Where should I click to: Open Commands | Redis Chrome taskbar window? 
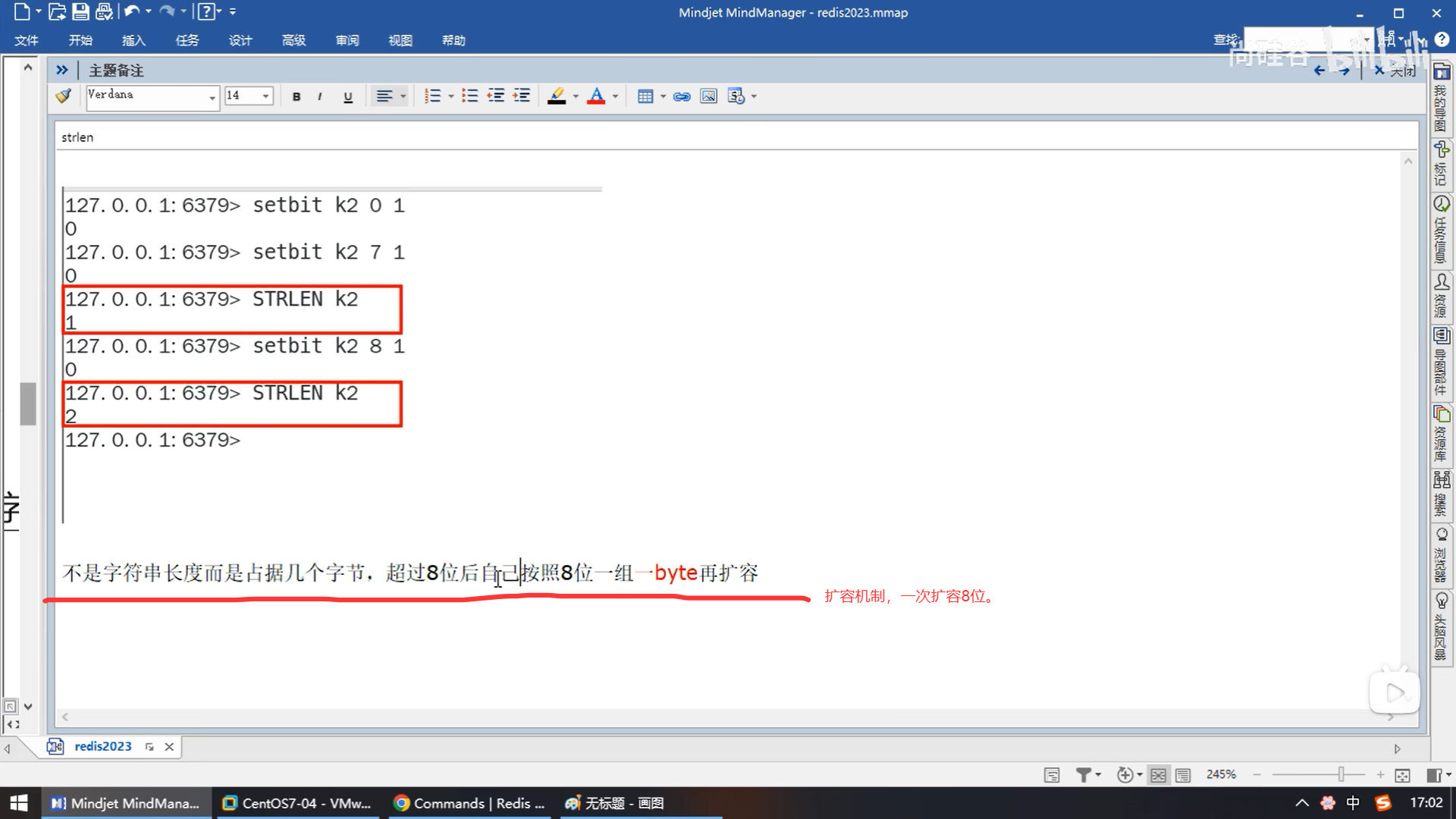click(469, 803)
